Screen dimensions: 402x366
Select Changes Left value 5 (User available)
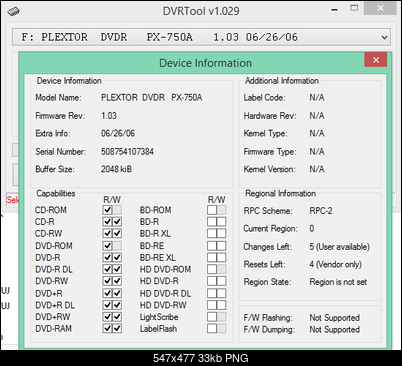(339, 247)
